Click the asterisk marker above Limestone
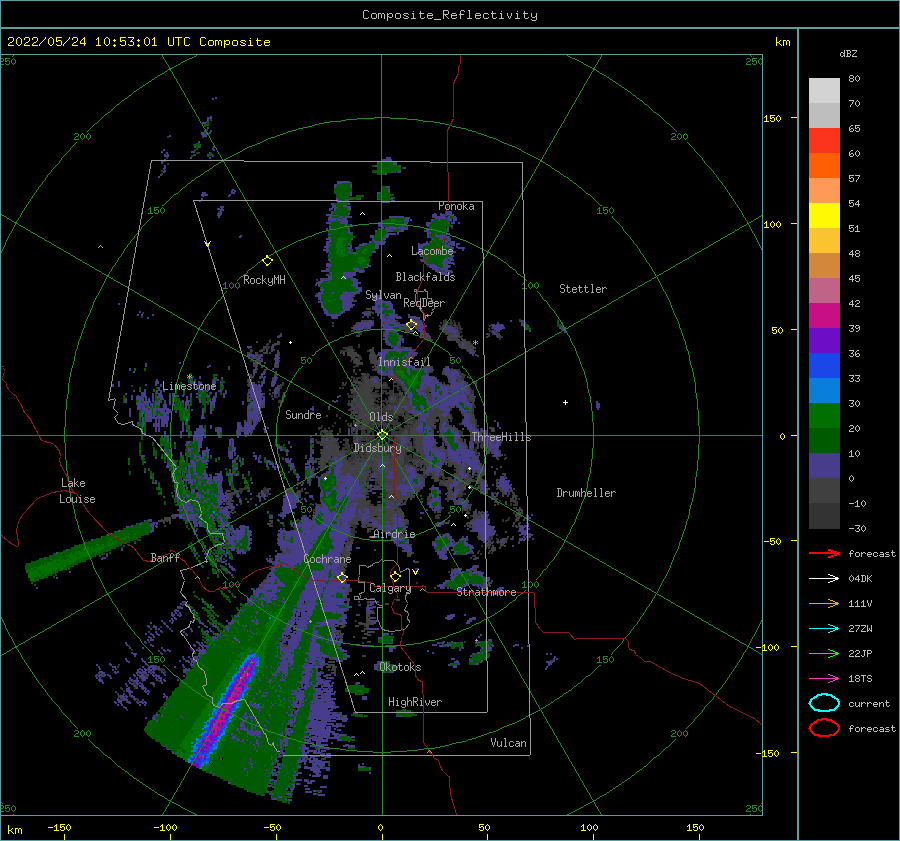Viewport: 900px width, 841px height. tap(189, 377)
